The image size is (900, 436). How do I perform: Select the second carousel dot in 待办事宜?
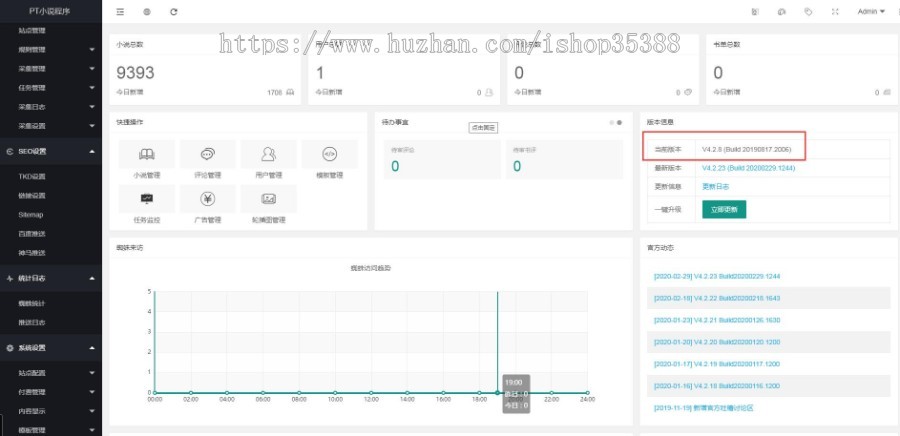pyautogui.click(x=619, y=122)
